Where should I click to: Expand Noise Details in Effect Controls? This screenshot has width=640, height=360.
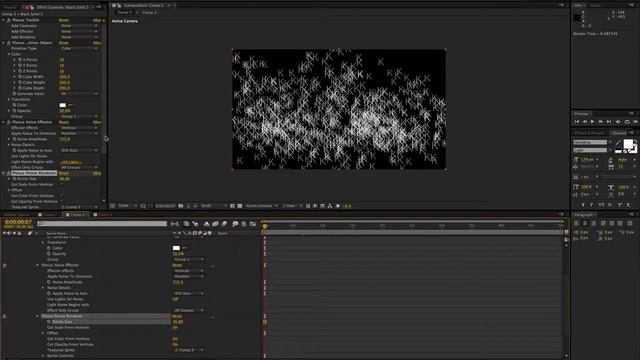[x=9, y=145]
